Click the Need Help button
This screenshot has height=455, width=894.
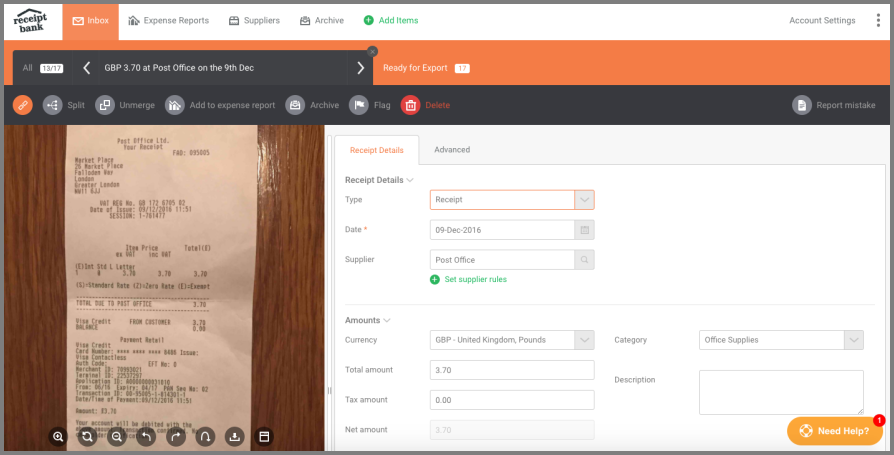[x=835, y=431]
